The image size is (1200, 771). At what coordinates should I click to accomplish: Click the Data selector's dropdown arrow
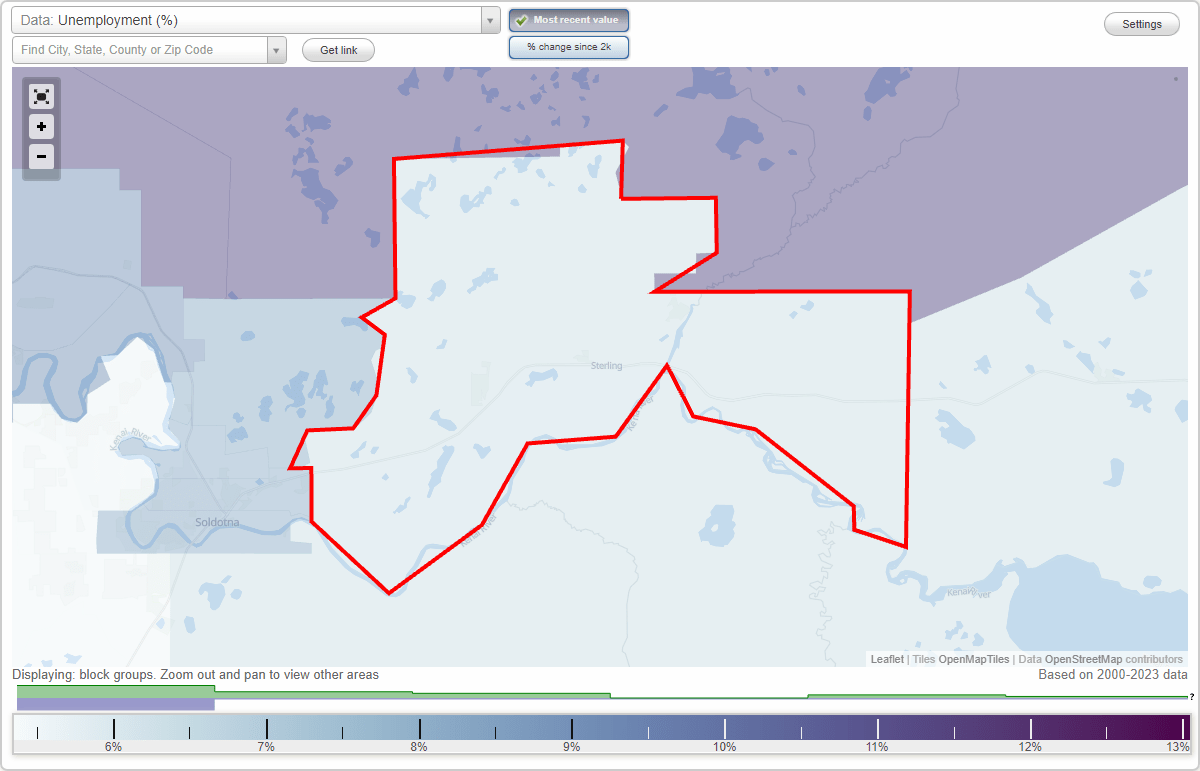(489, 20)
